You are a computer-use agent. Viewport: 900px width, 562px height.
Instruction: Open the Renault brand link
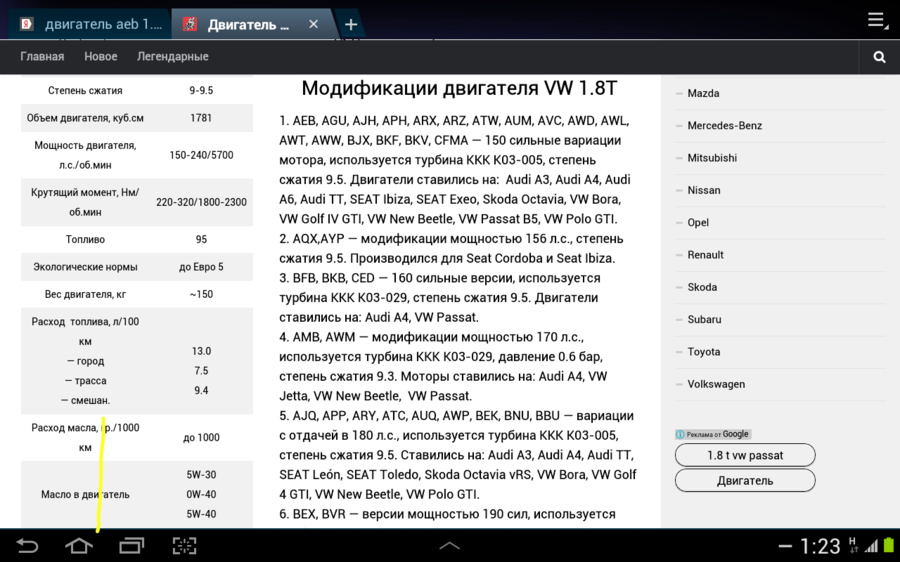tap(705, 254)
